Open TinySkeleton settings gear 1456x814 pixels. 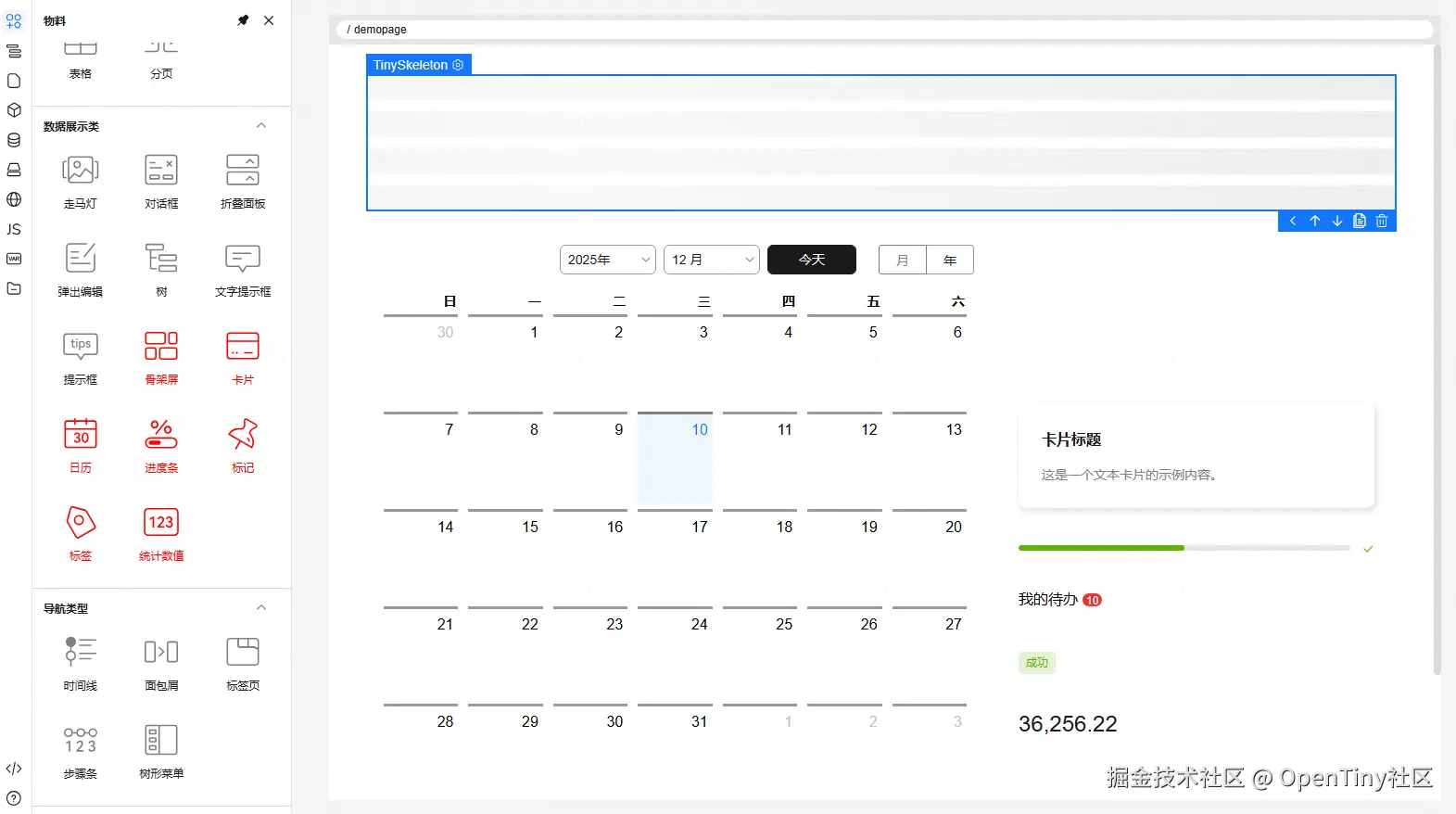[x=458, y=65]
